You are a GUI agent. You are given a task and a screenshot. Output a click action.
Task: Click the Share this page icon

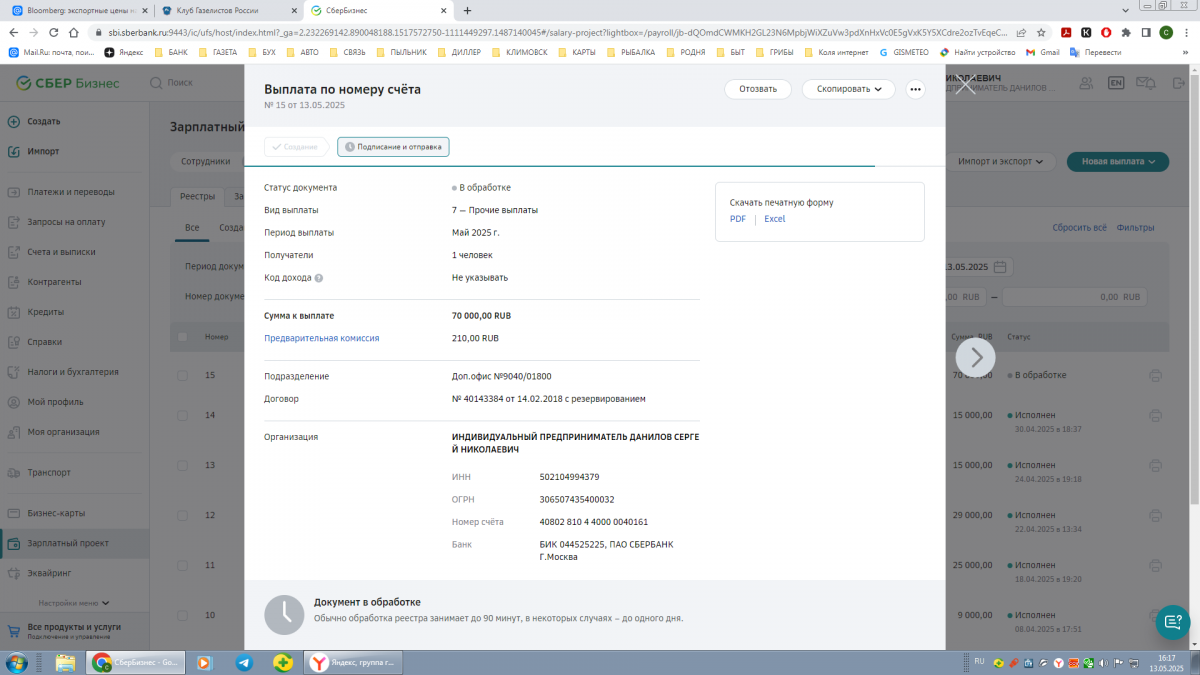click(1020, 32)
